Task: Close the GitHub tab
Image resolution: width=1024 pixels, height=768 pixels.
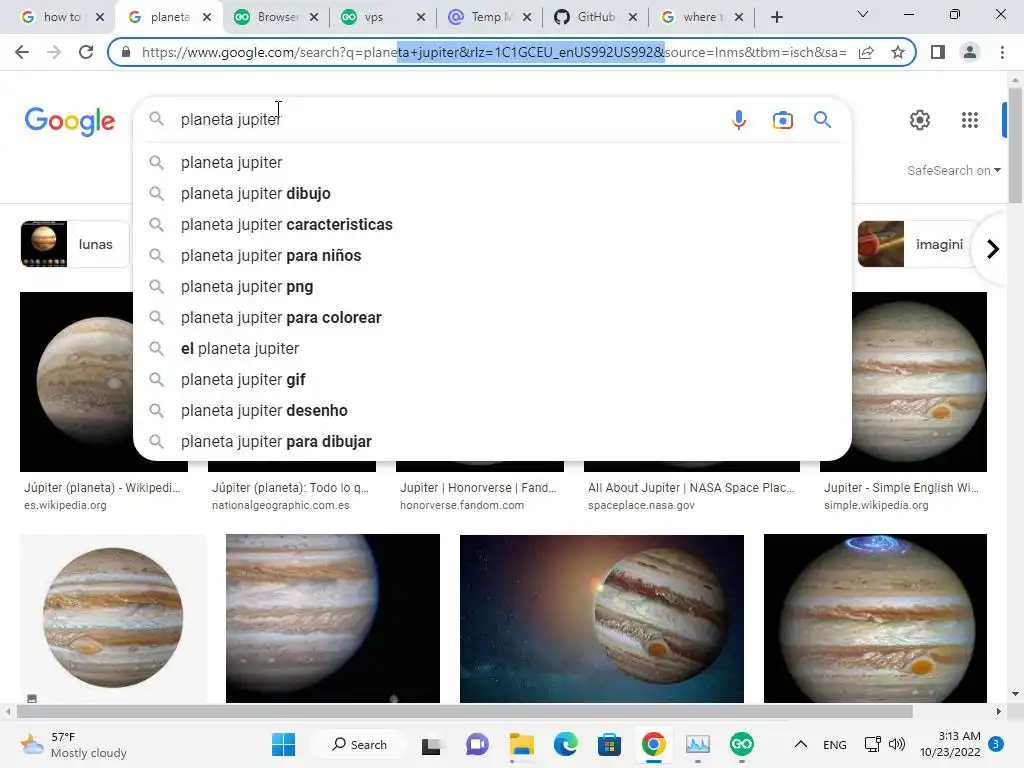Action: pos(633,17)
